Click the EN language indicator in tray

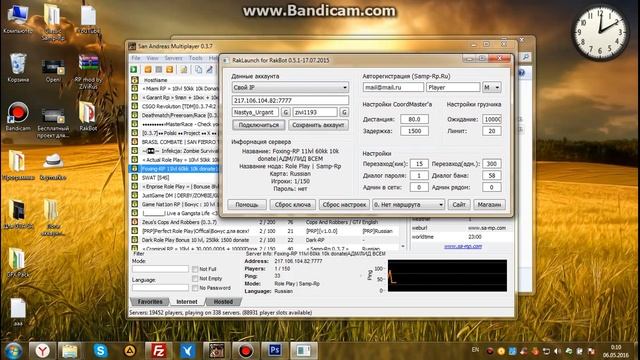click(x=475, y=350)
